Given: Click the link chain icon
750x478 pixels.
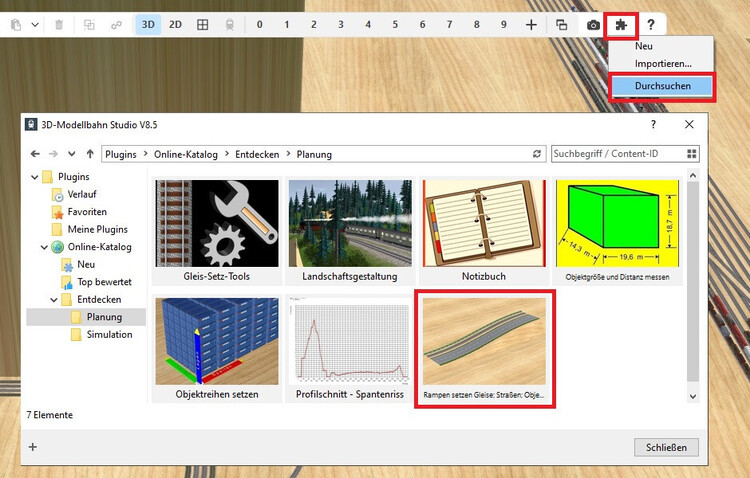Looking at the screenshot, I should click(116, 24).
